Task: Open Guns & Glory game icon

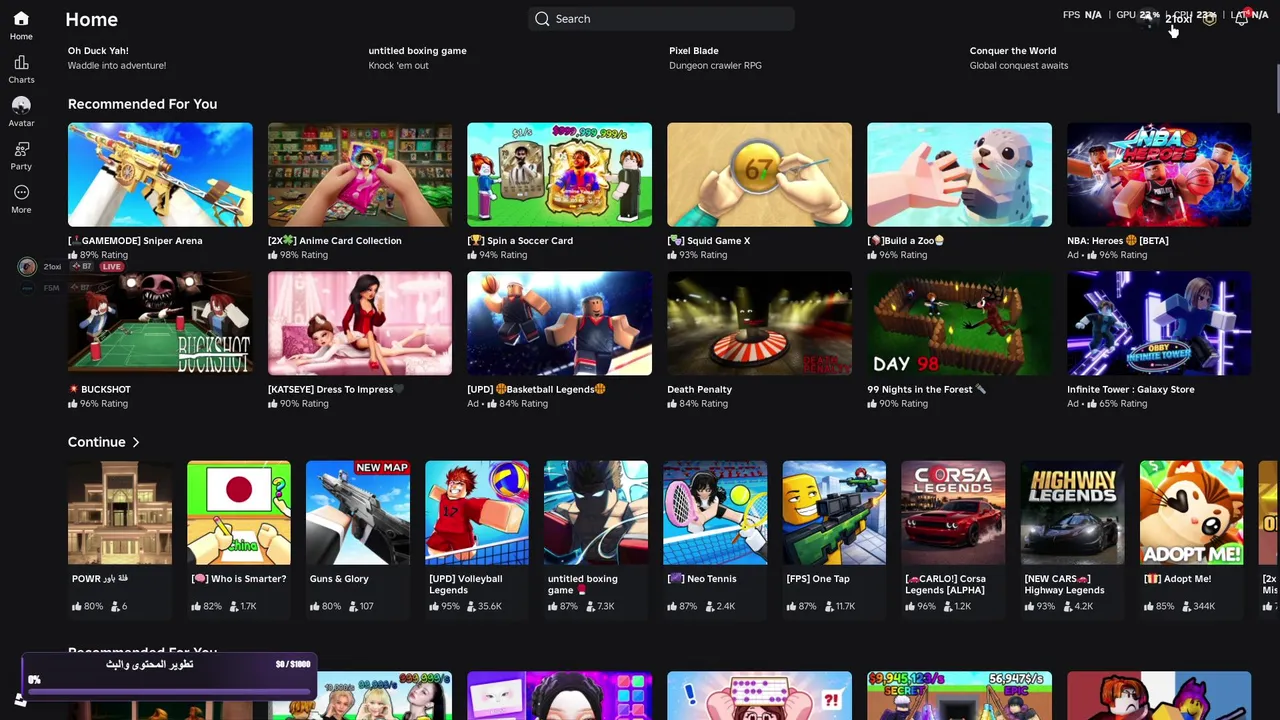Action: click(x=358, y=513)
